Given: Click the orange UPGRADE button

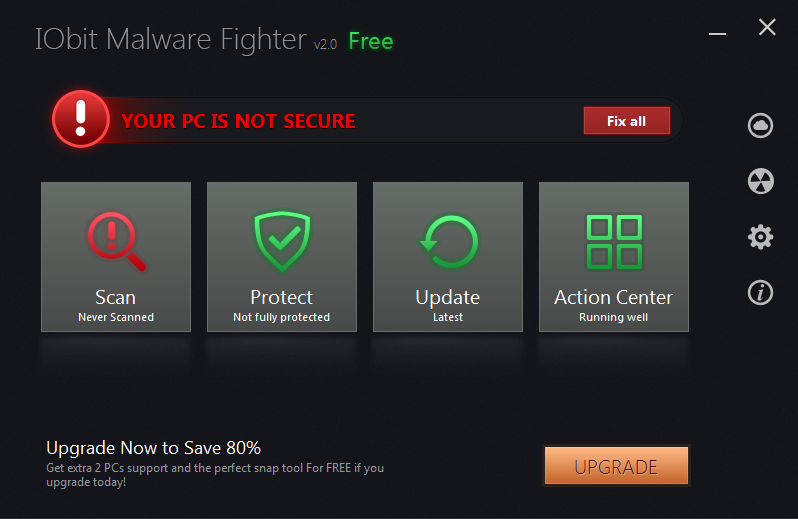Looking at the screenshot, I should [616, 466].
